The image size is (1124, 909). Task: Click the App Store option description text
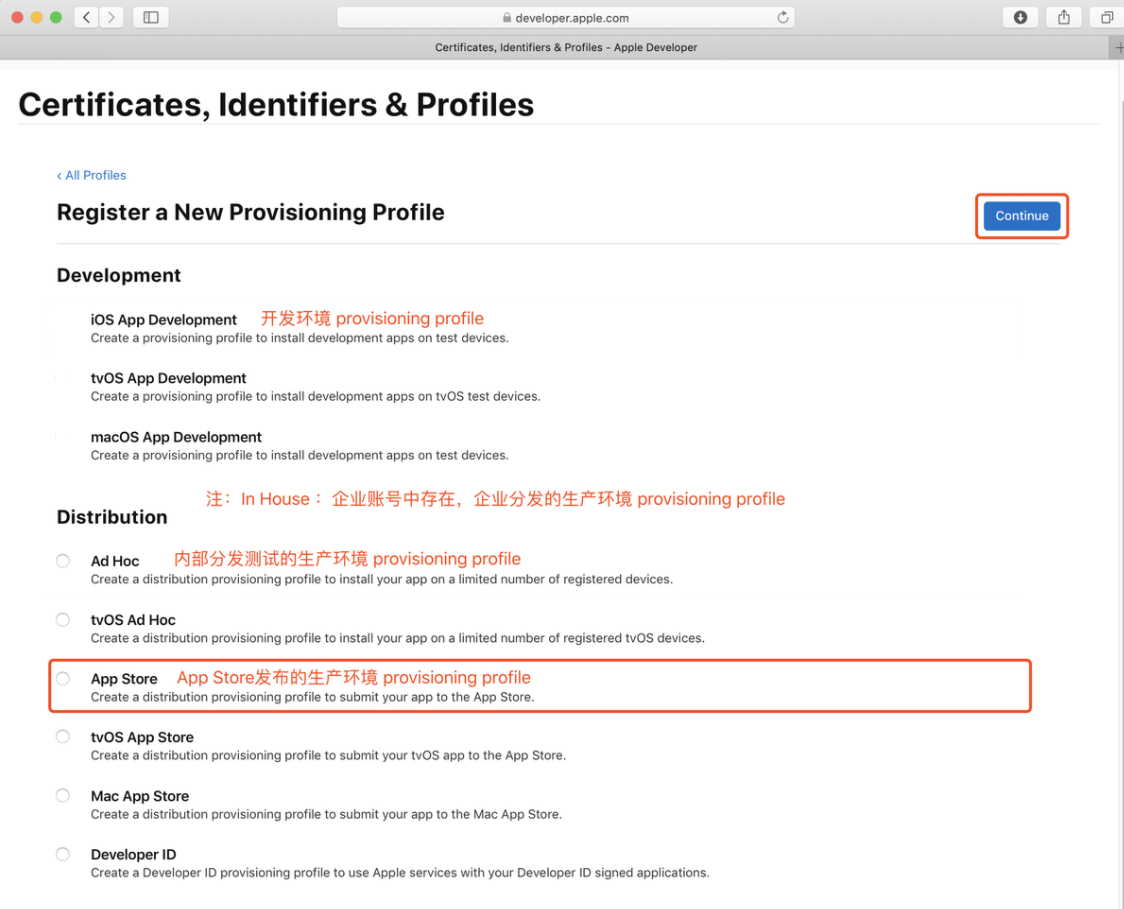click(313, 698)
